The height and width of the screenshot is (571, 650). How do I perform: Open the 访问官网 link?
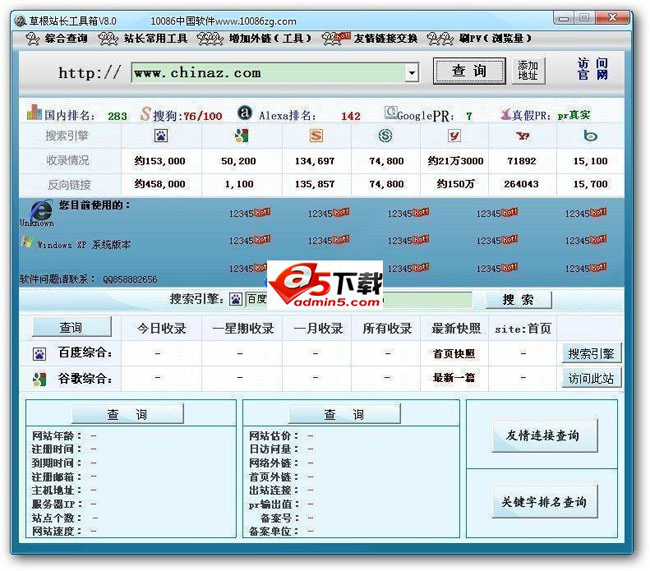(x=593, y=69)
